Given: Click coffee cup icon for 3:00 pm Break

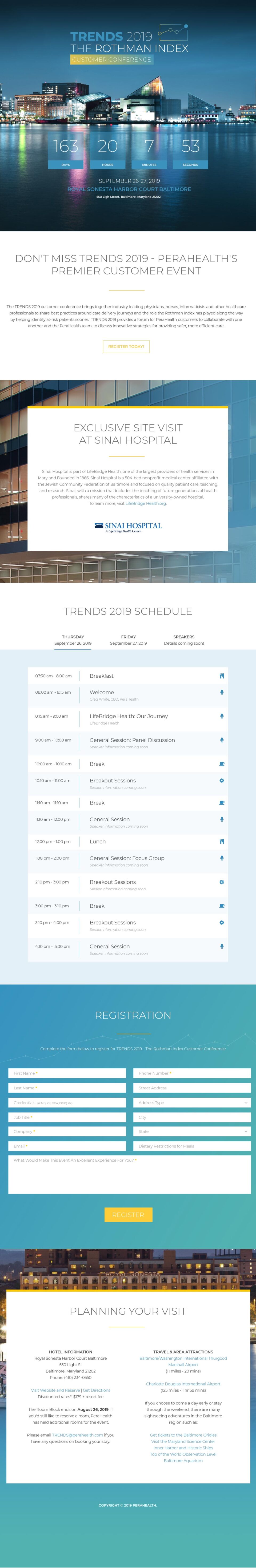Looking at the screenshot, I should click(222, 906).
